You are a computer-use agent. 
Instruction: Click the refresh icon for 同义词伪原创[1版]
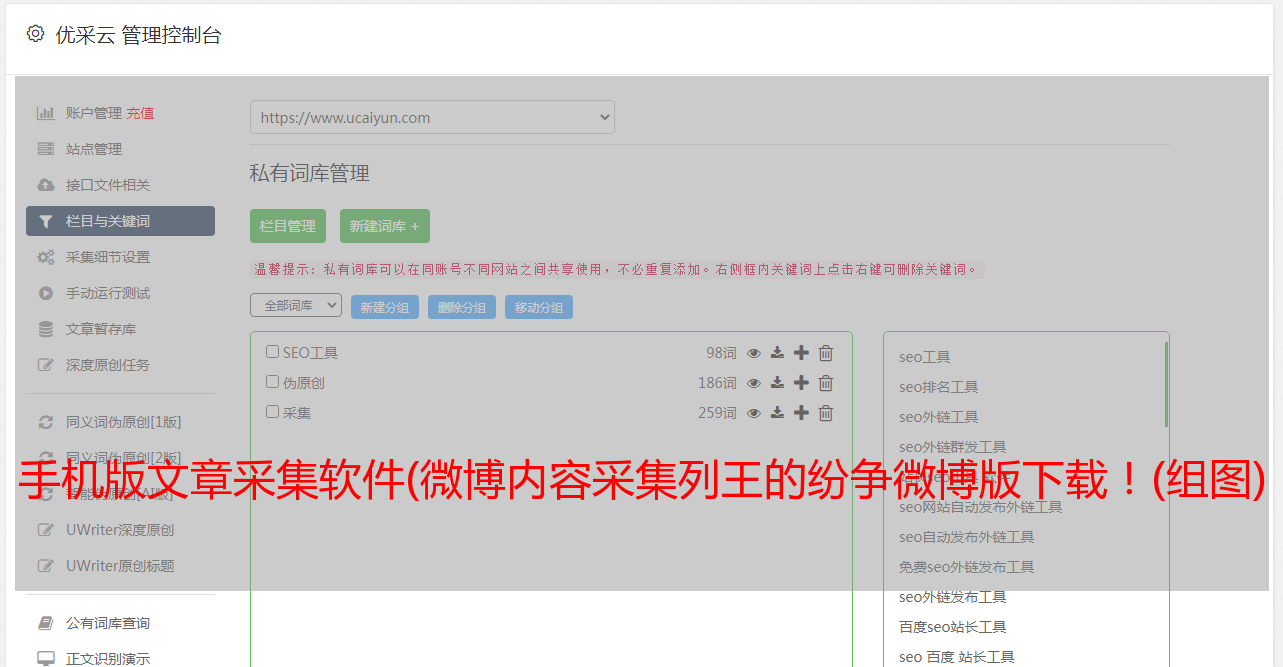point(45,422)
